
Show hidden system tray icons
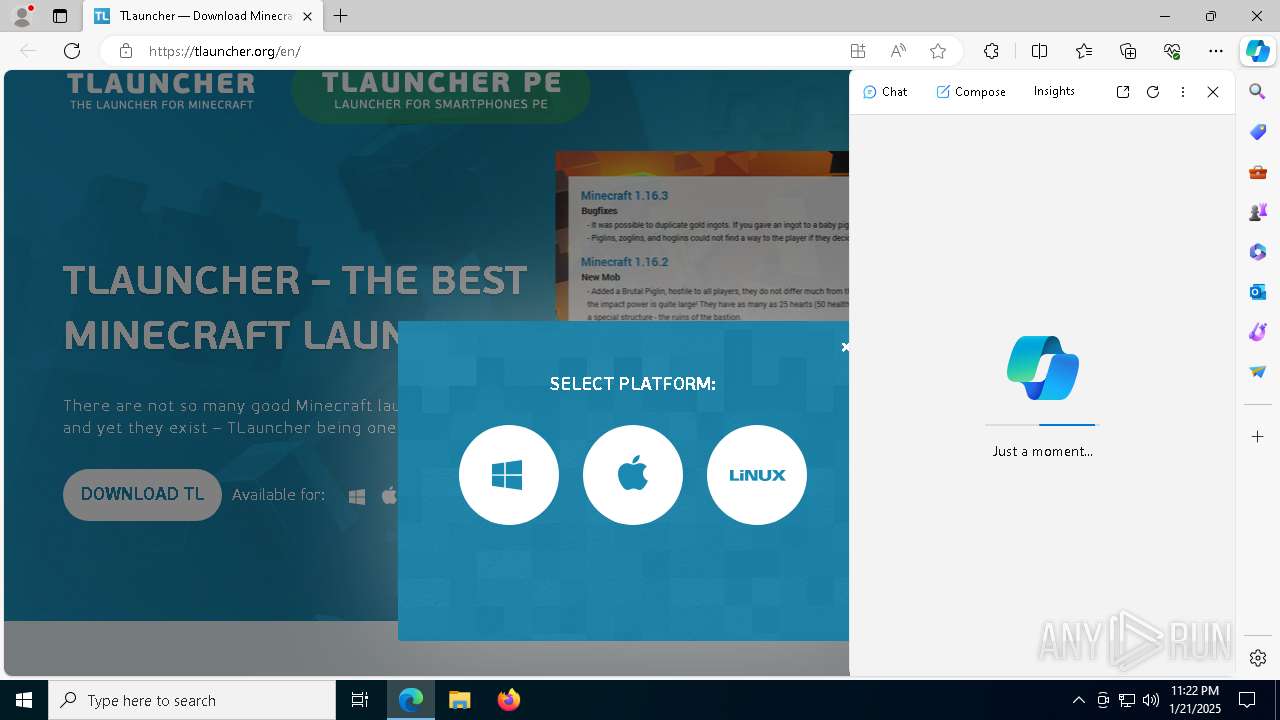click(1078, 700)
